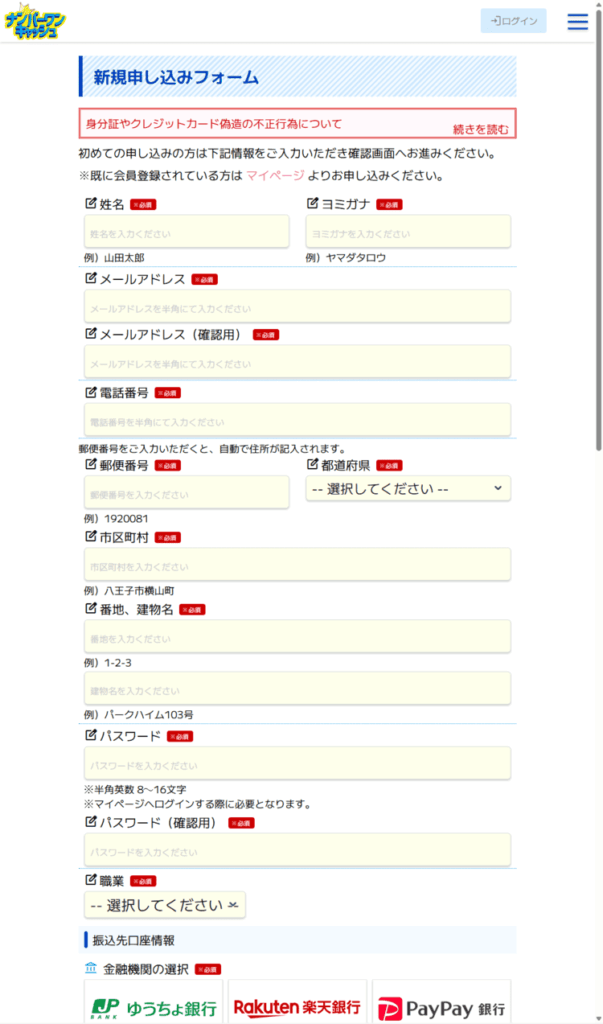Select ゆうちょ銀行 as the bank
Image resolution: width=603 pixels, height=1024 pixels.
(154, 1002)
